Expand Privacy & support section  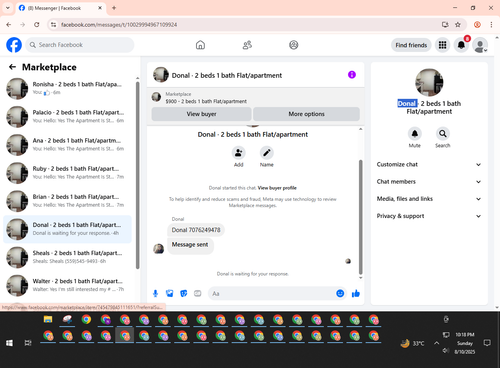(x=429, y=216)
